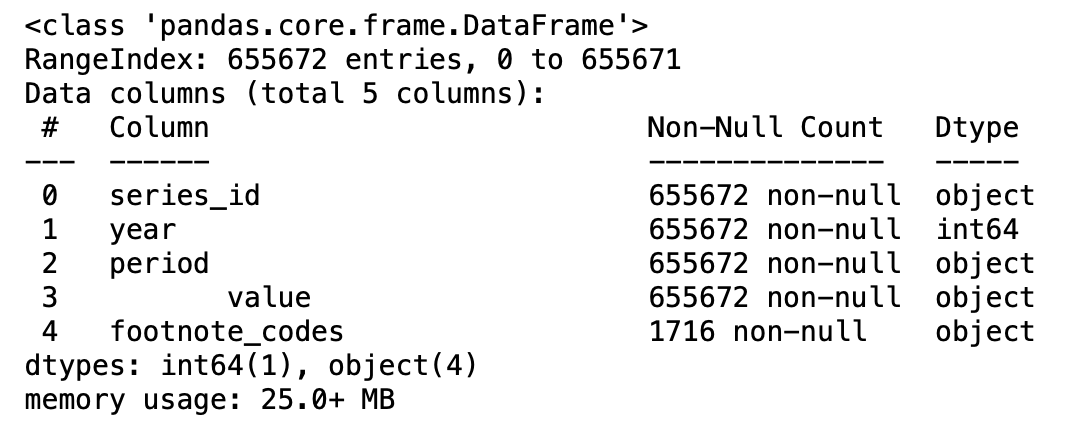Click the int64 dtype in year row
Viewport: 1070px width, 424px height.
click(x=976, y=230)
